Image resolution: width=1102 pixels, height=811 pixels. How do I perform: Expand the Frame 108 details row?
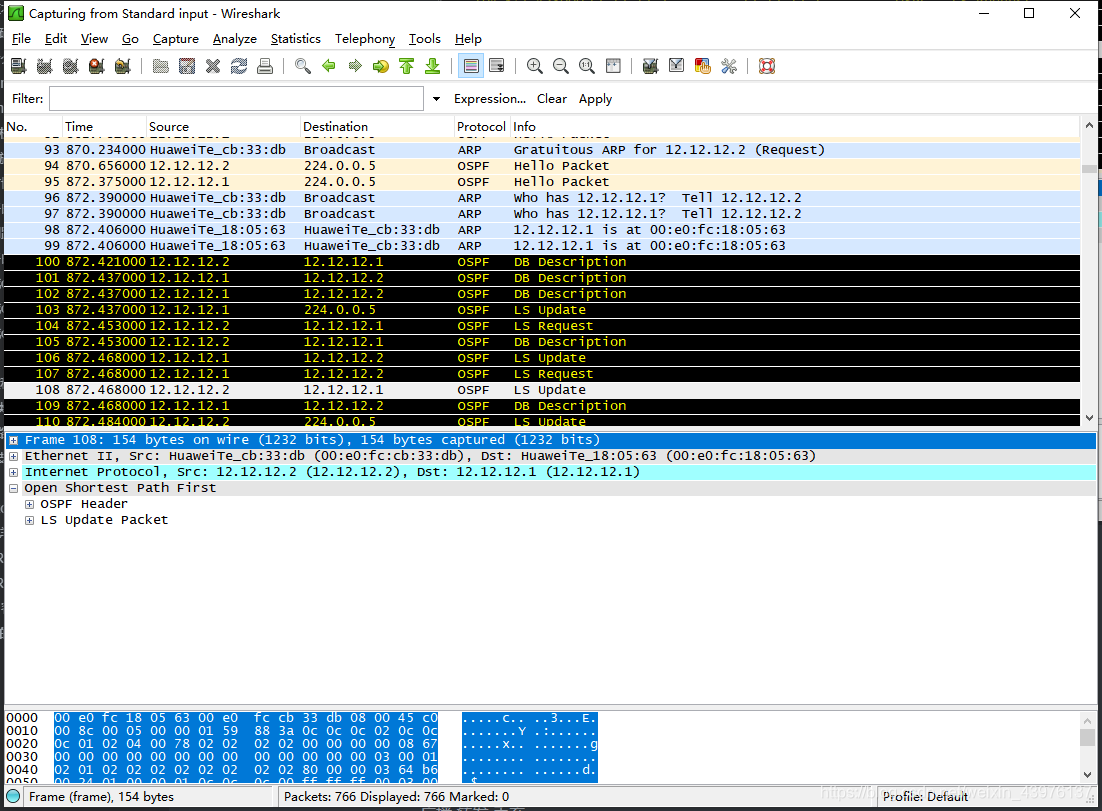pos(13,440)
